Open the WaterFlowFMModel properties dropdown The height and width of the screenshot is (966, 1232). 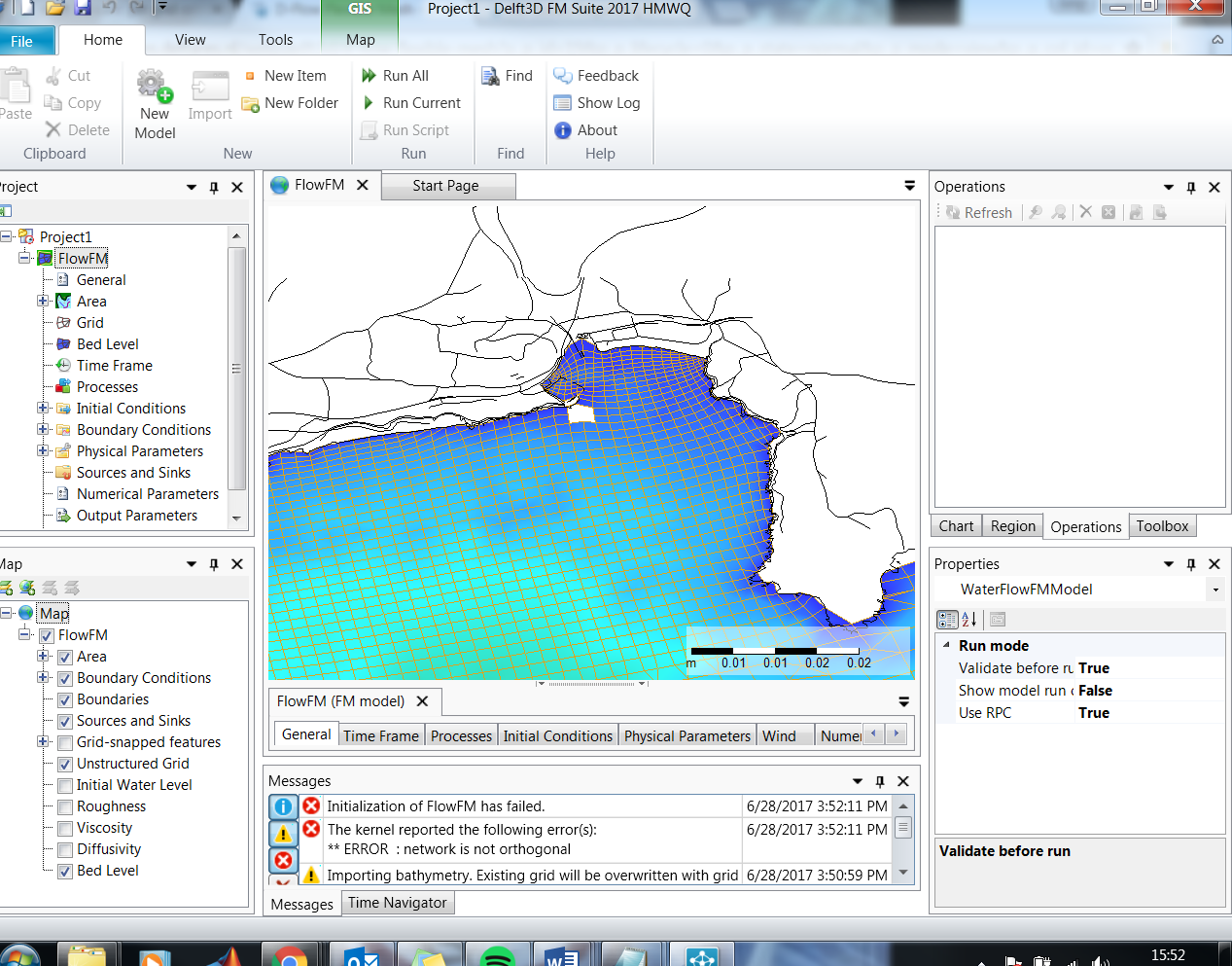tap(1214, 590)
